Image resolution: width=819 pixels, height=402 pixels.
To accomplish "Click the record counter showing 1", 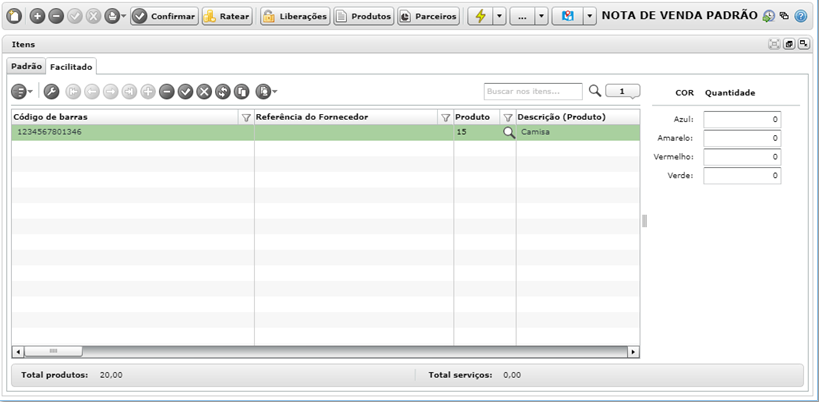I will tap(622, 91).
